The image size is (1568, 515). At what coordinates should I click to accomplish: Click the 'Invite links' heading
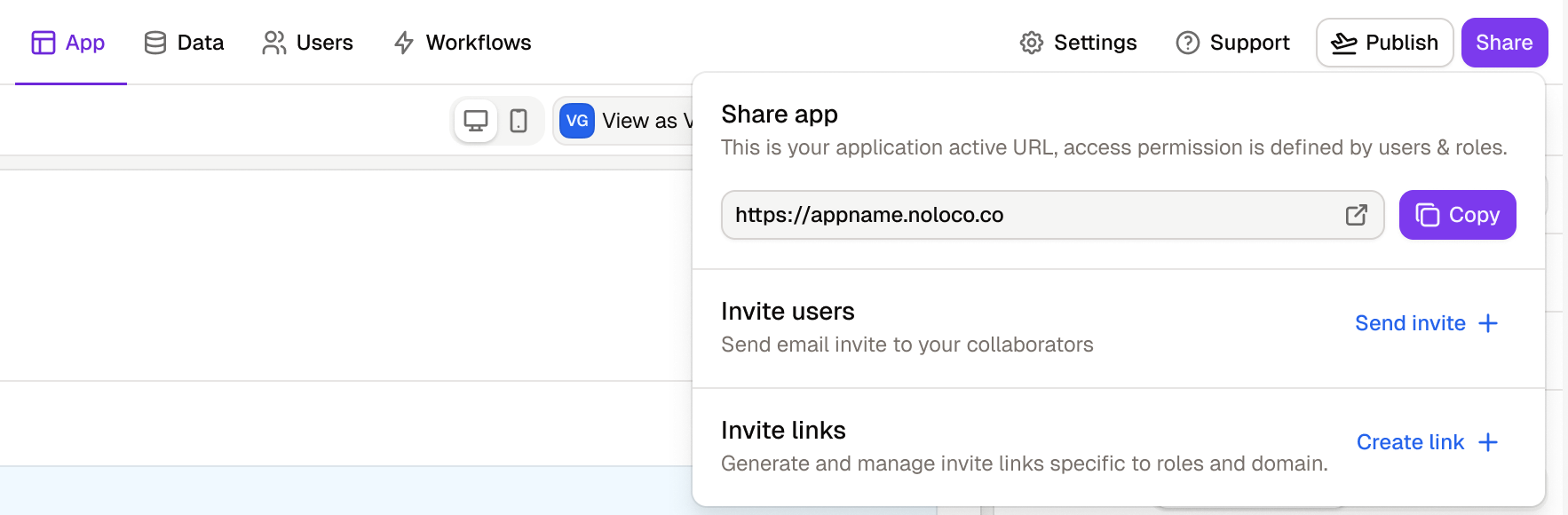[x=783, y=431]
